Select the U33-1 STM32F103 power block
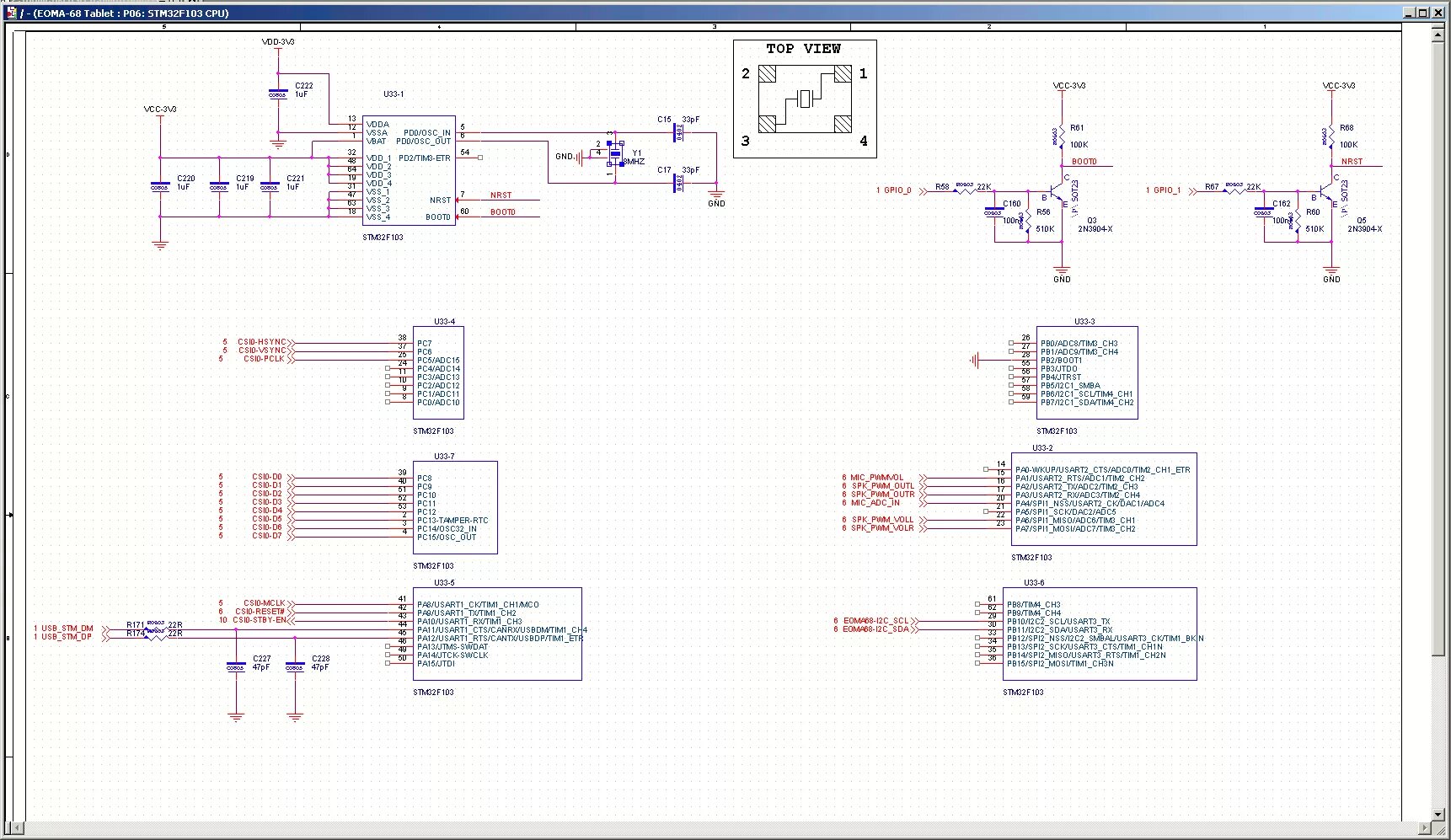Image resolution: width=1451 pixels, height=840 pixels. [x=409, y=170]
